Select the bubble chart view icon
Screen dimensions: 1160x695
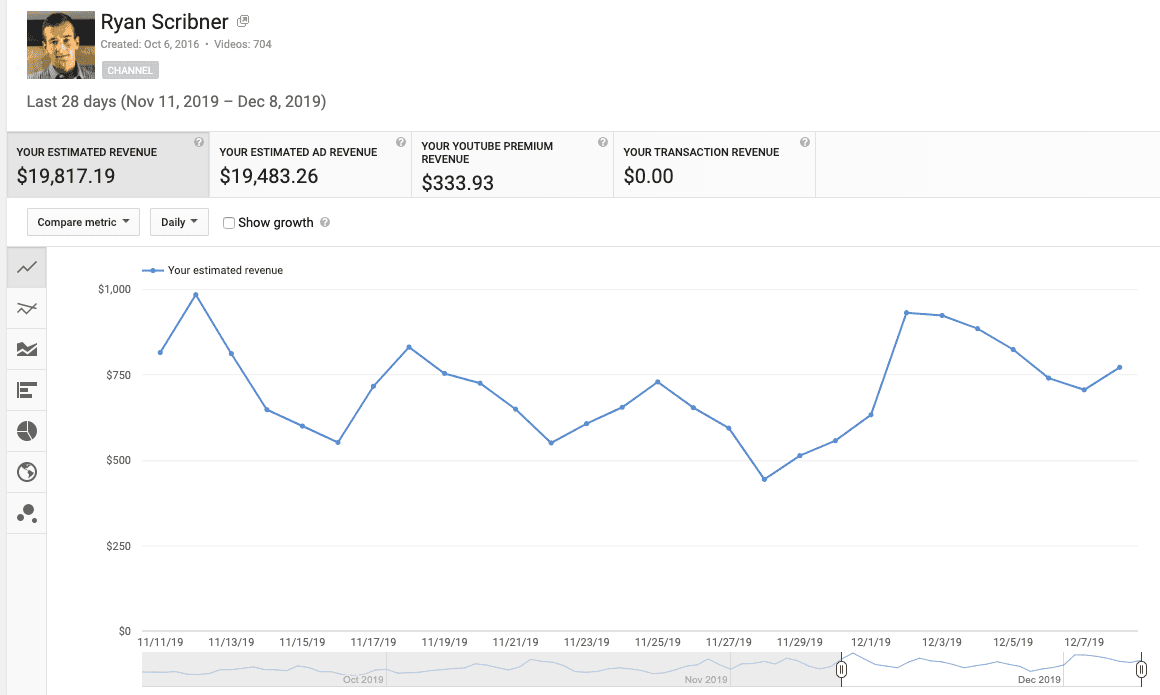26,513
